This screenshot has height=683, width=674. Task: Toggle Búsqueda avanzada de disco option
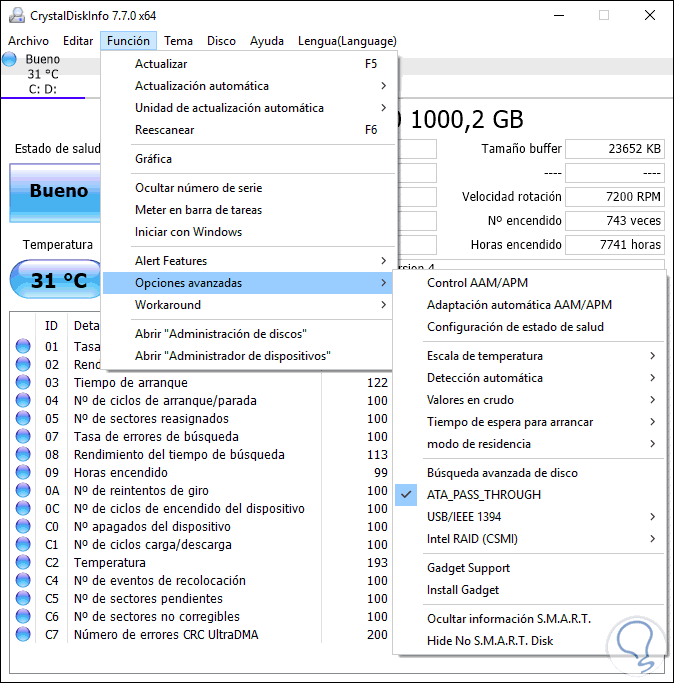click(529, 473)
